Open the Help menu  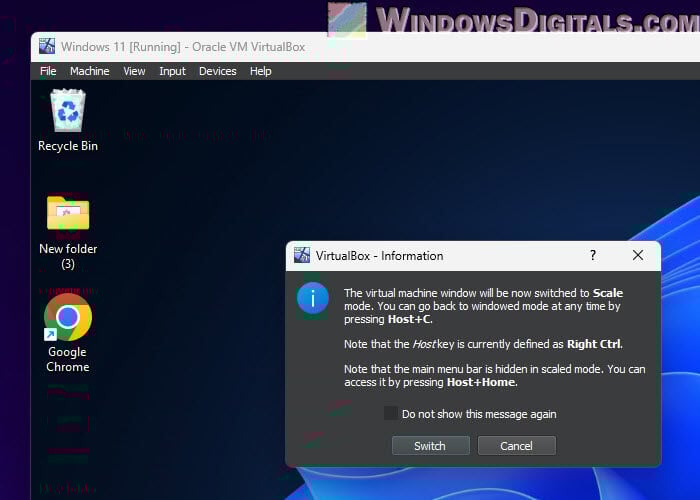pyautogui.click(x=261, y=71)
